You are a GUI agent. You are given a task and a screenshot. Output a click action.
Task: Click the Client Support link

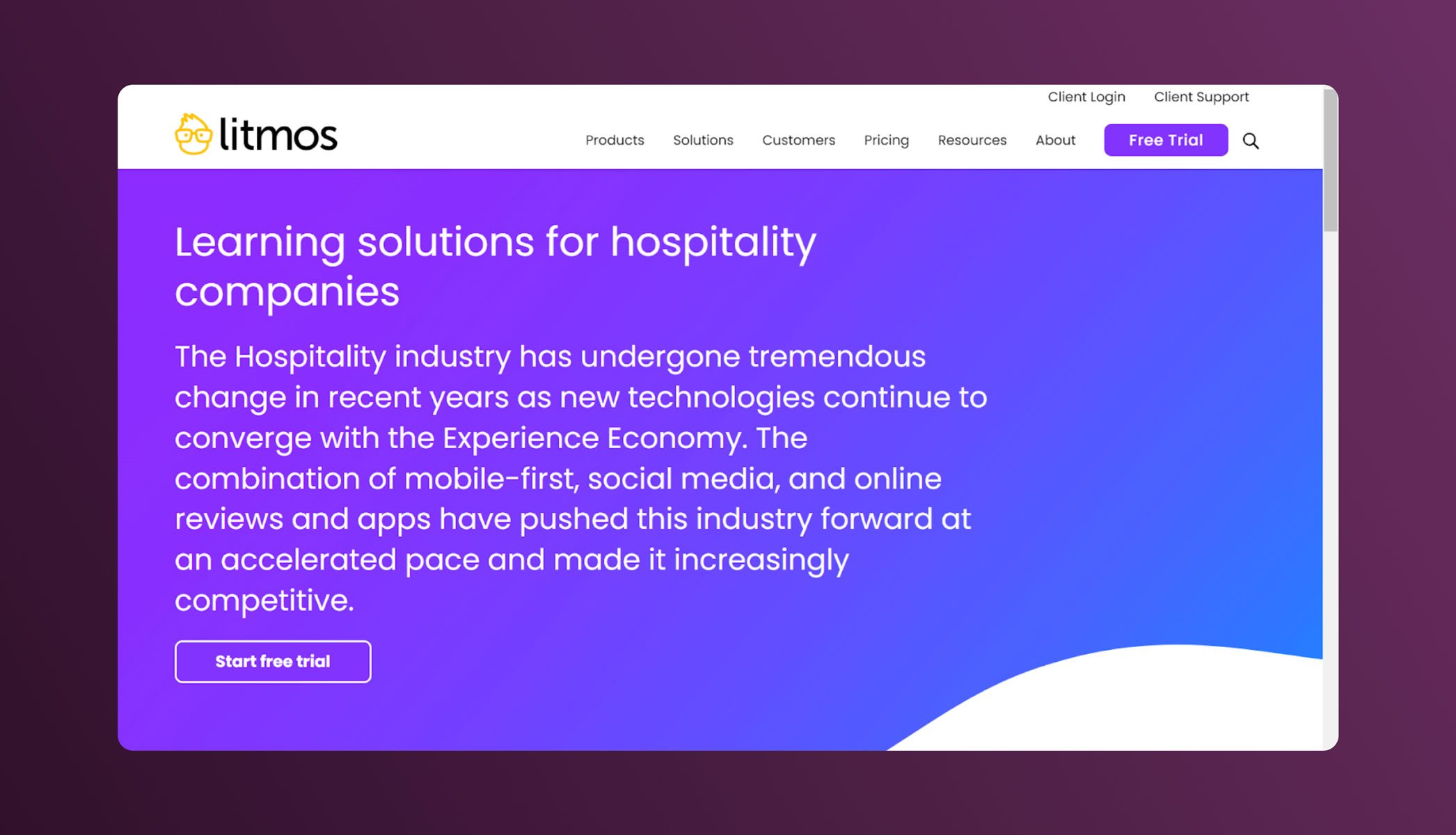tap(1201, 97)
